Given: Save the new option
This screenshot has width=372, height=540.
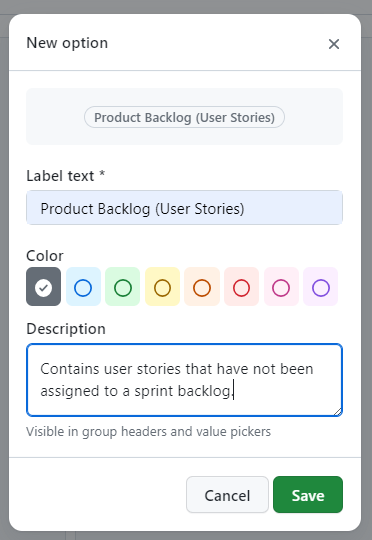Looking at the screenshot, I should (308, 495).
